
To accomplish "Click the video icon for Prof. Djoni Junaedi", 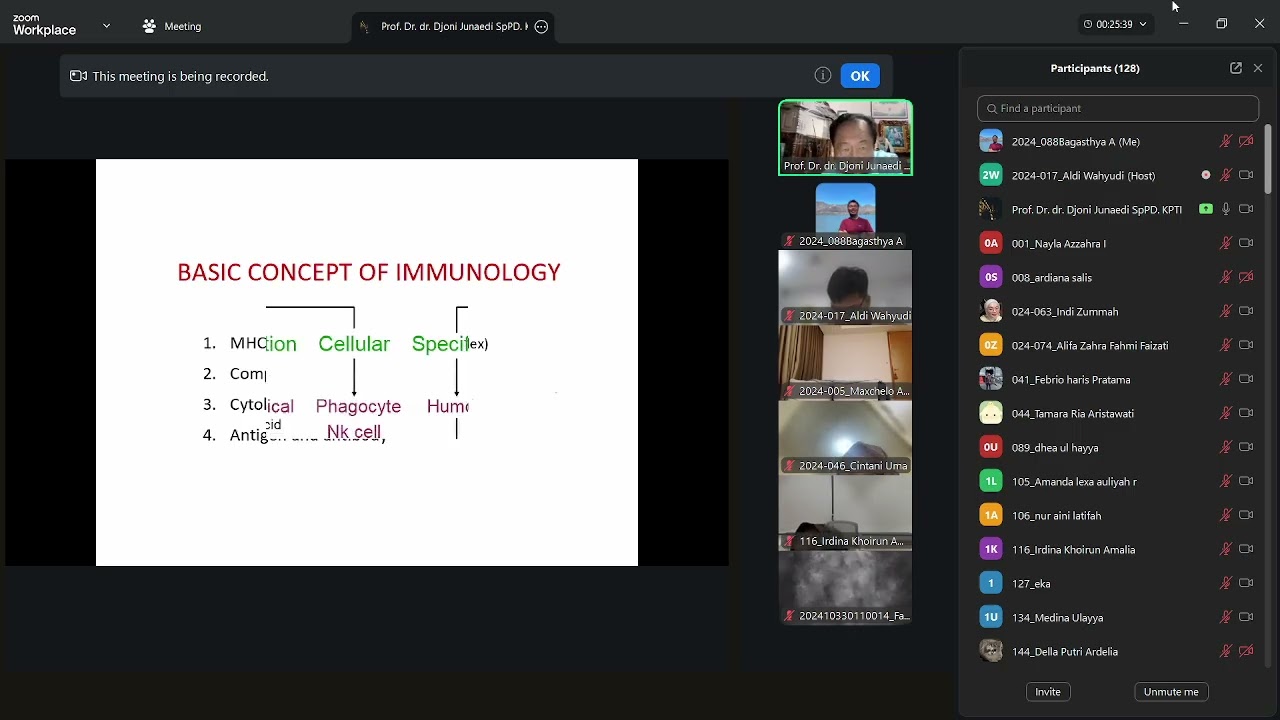I will (x=1246, y=209).
